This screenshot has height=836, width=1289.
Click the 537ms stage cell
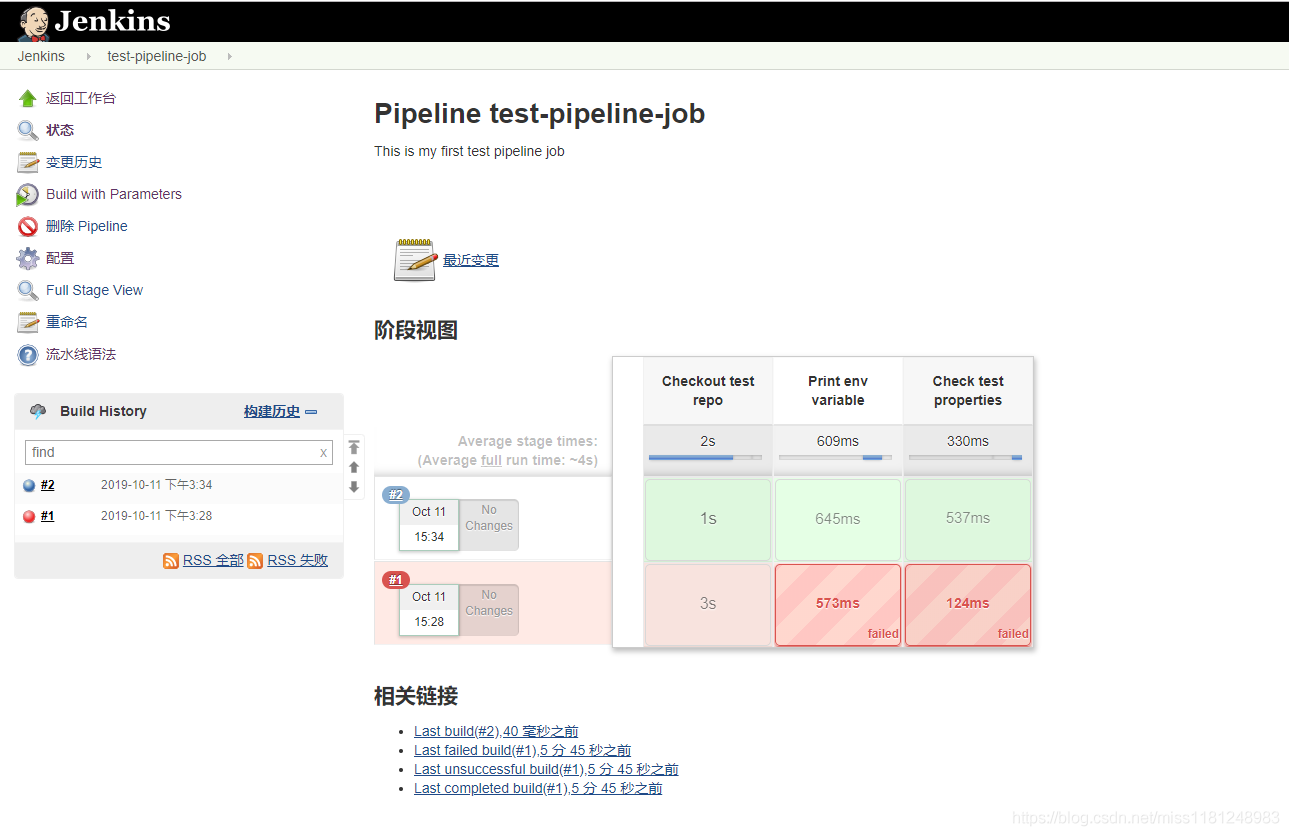[x=968, y=519]
